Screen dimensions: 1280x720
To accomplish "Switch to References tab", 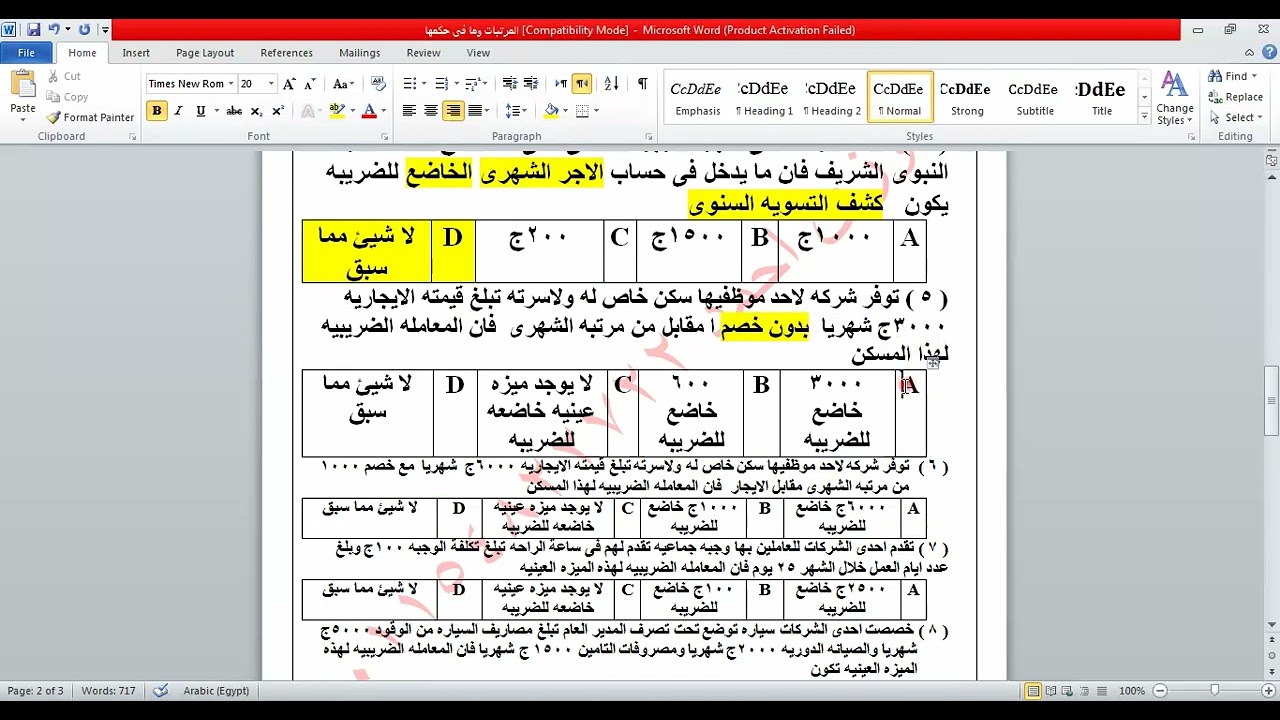I will click(287, 53).
